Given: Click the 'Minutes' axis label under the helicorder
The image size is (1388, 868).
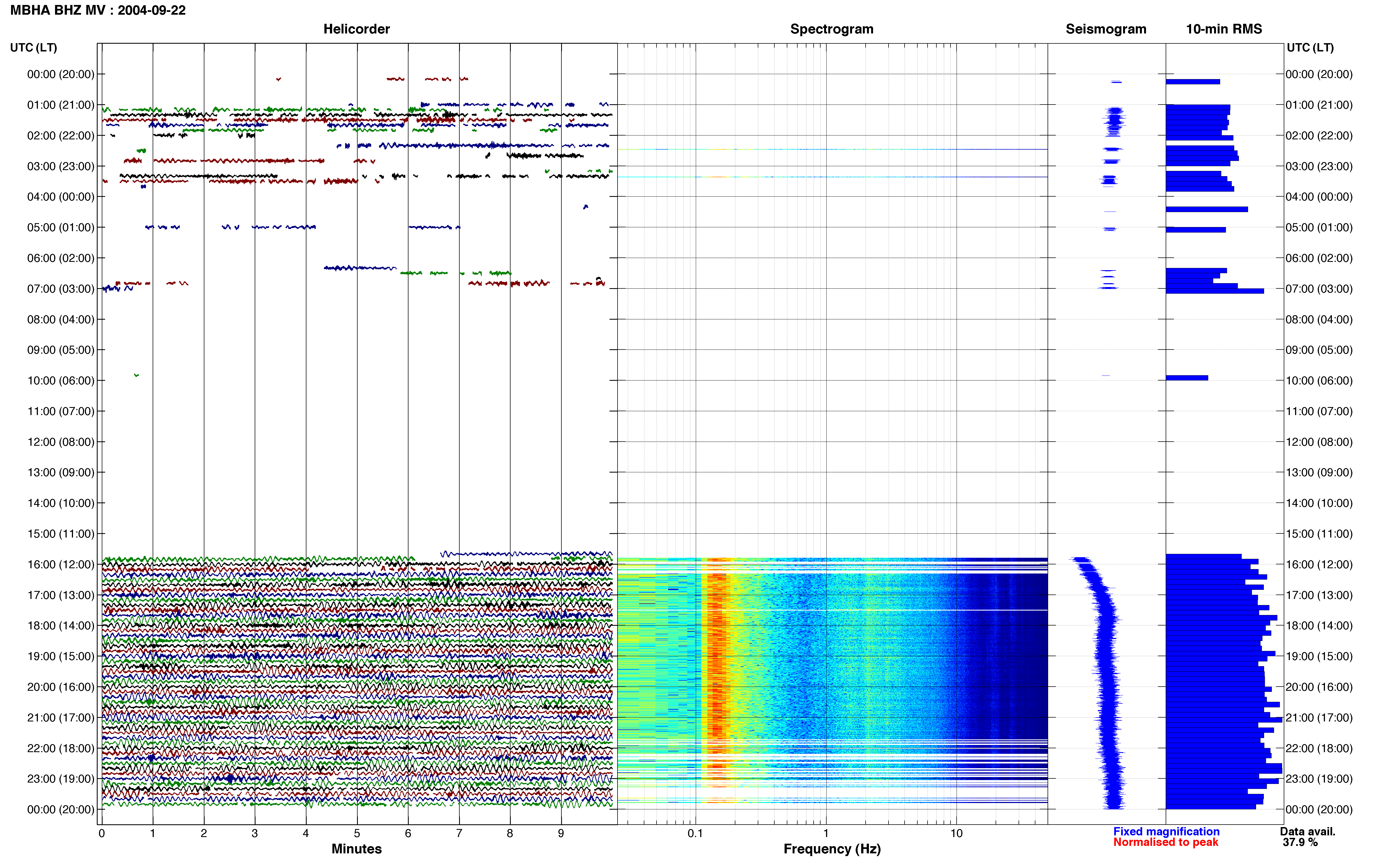Looking at the screenshot, I should (356, 848).
